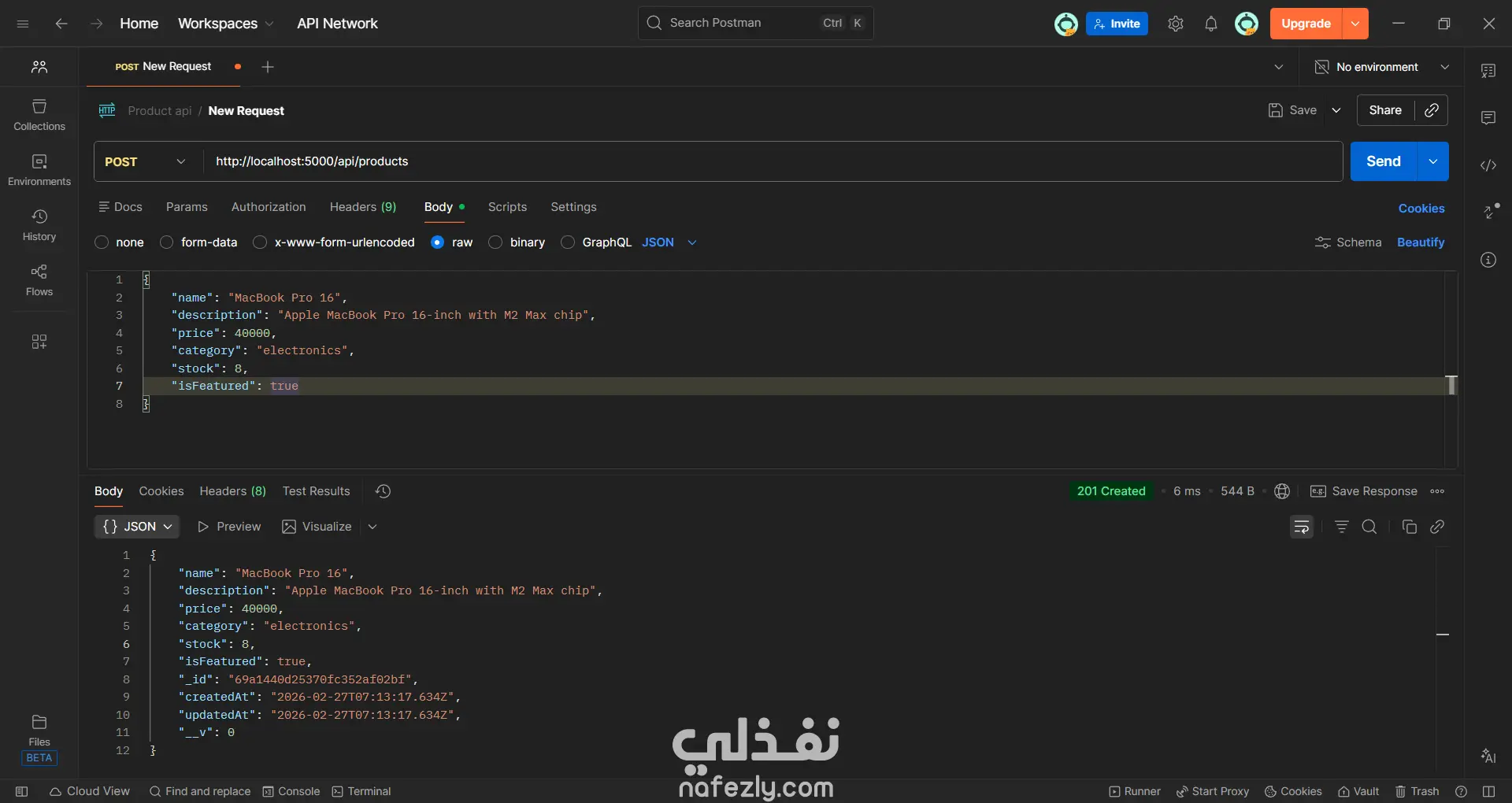Click the request URL field
The height and width of the screenshot is (803, 1512).
pos(773,161)
